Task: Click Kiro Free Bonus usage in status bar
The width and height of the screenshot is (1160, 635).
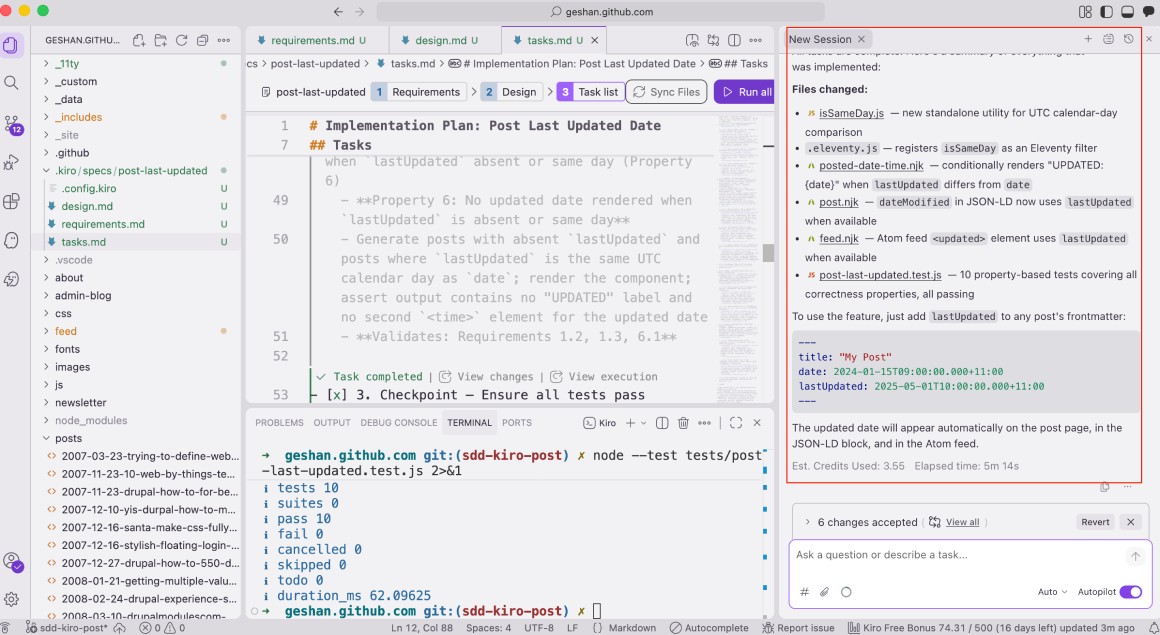Action: (x=991, y=628)
